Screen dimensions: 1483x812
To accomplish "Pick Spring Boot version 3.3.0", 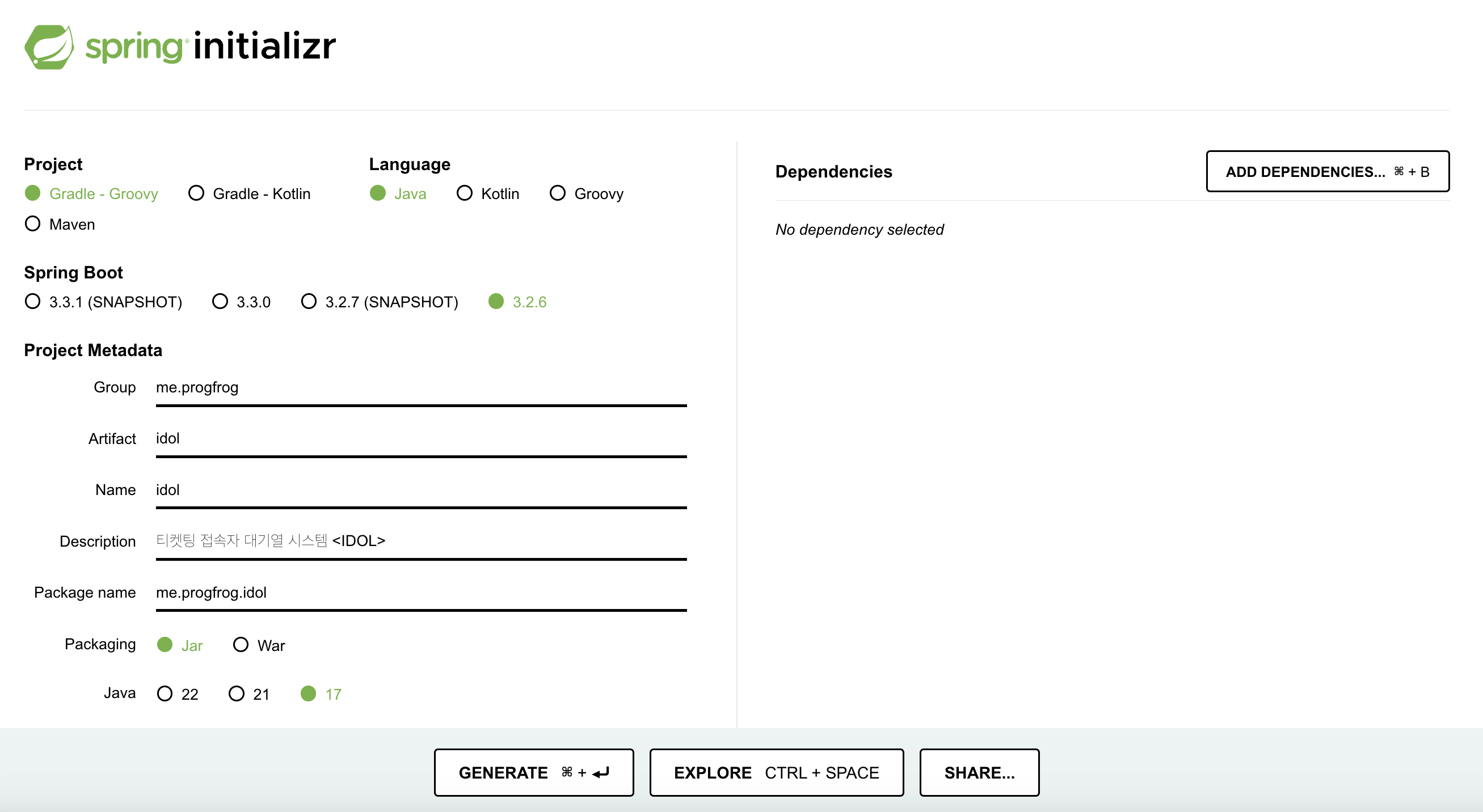I will tap(220, 302).
